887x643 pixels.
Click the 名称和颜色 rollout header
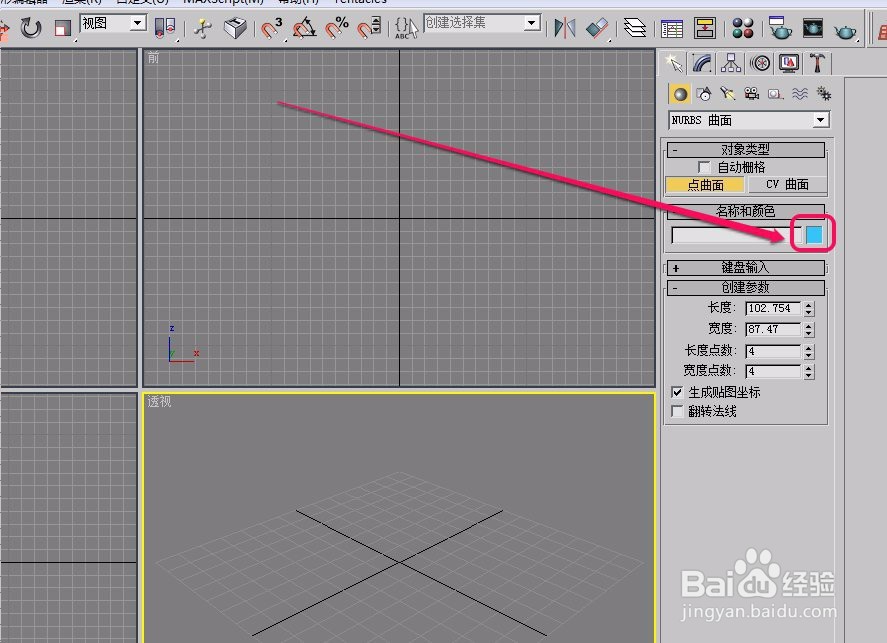tap(746, 211)
